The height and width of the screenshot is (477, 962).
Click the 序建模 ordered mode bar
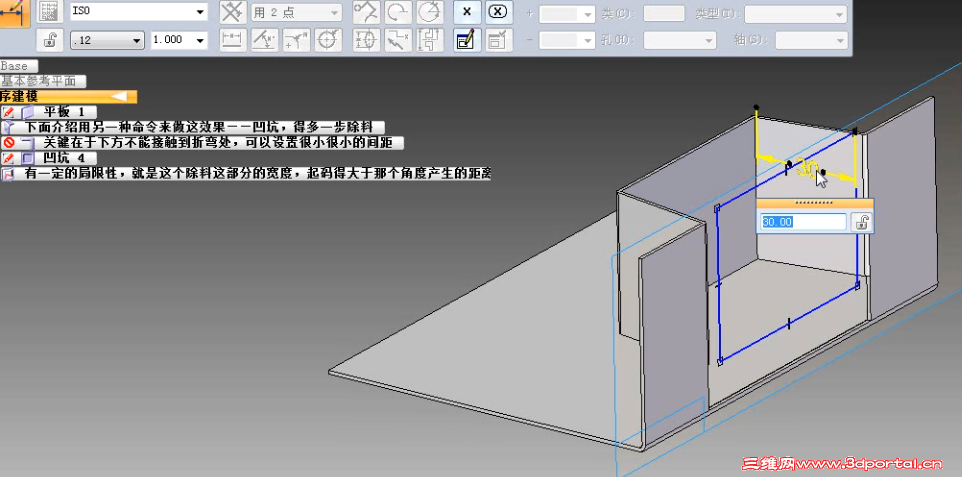point(68,97)
